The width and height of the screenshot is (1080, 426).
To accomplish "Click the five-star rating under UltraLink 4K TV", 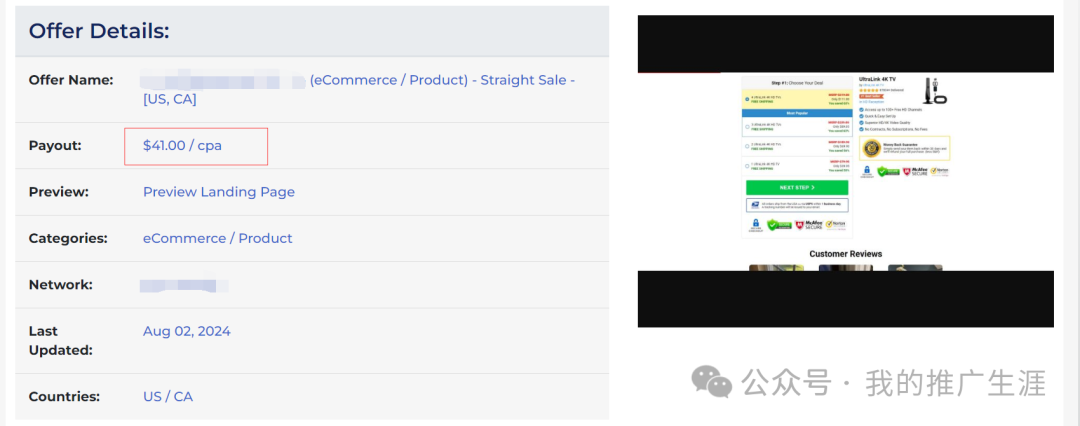I will 871,90.
